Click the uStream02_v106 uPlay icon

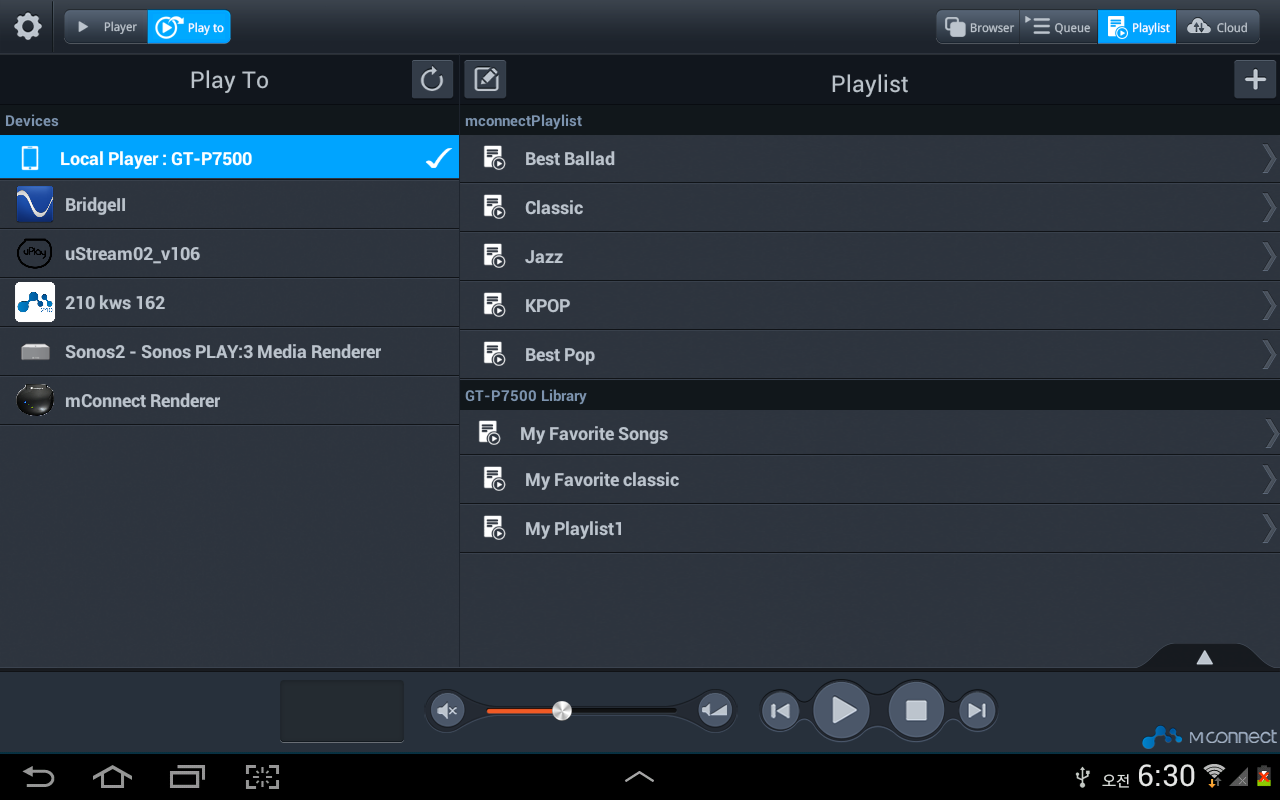(x=35, y=254)
